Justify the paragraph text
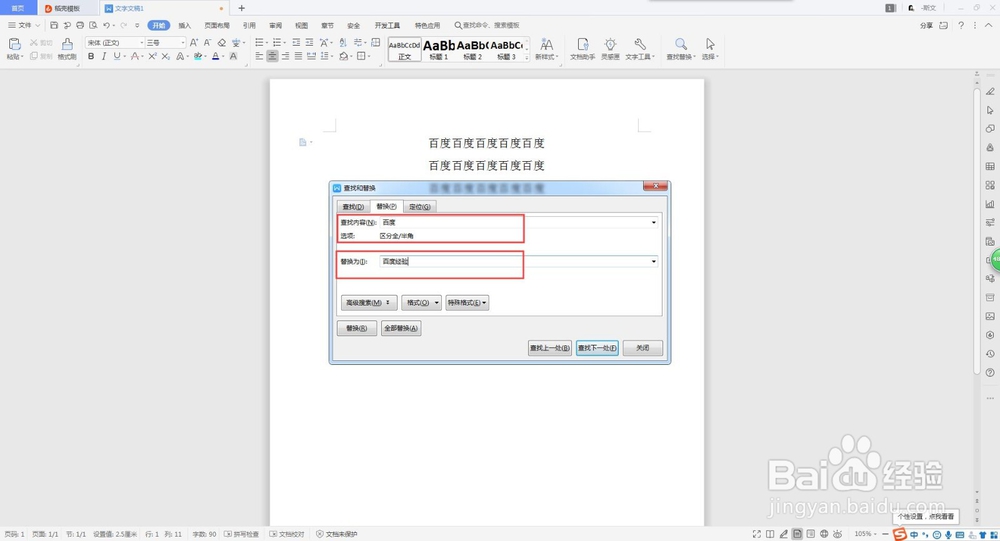 (x=298, y=56)
